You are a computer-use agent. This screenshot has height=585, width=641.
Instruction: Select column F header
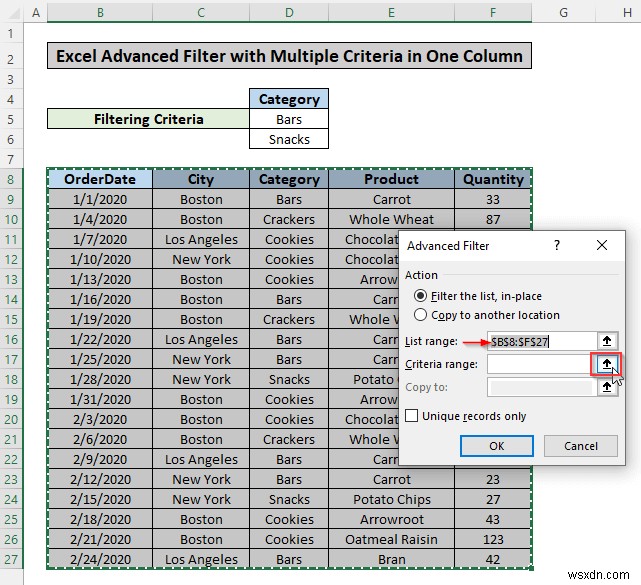493,12
